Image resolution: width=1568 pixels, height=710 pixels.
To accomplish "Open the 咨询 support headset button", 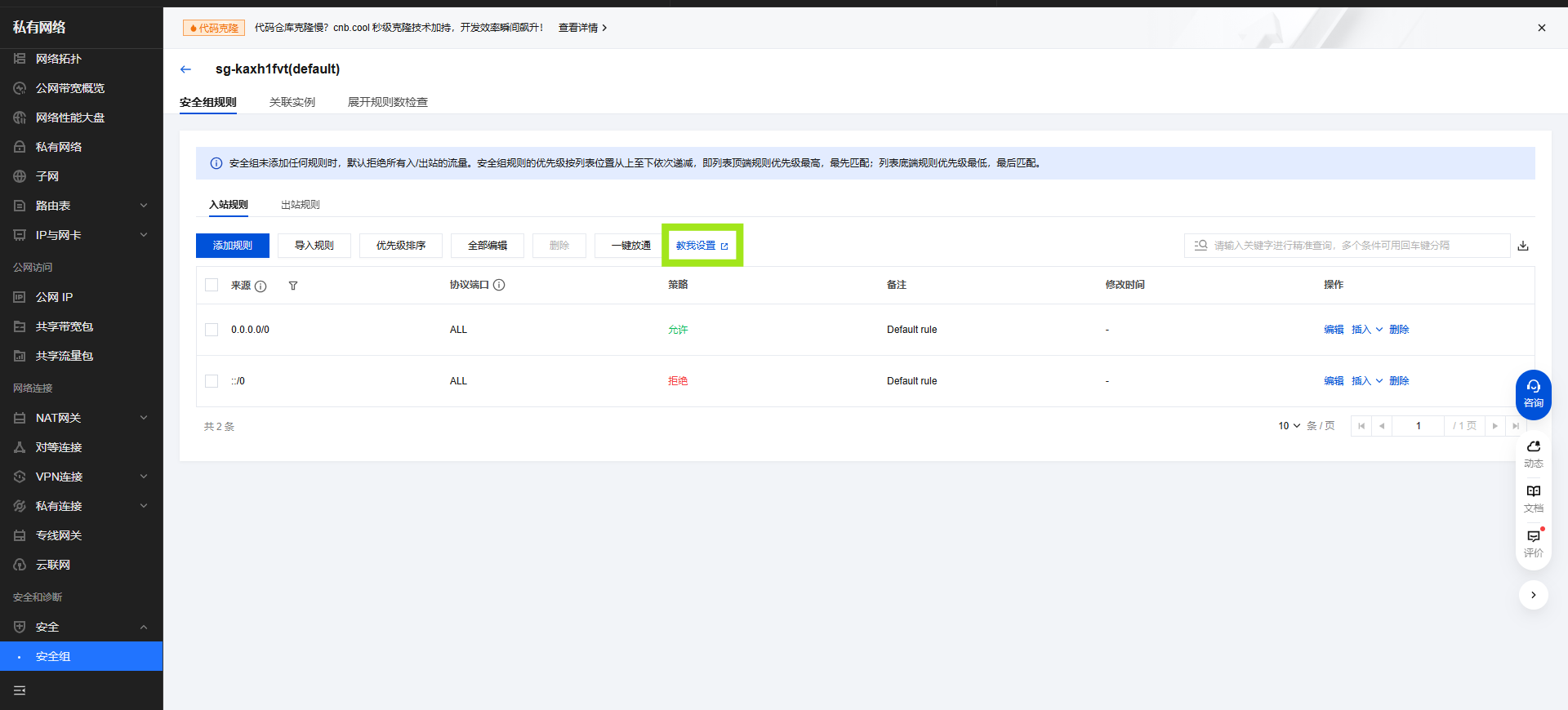I will click(1533, 394).
